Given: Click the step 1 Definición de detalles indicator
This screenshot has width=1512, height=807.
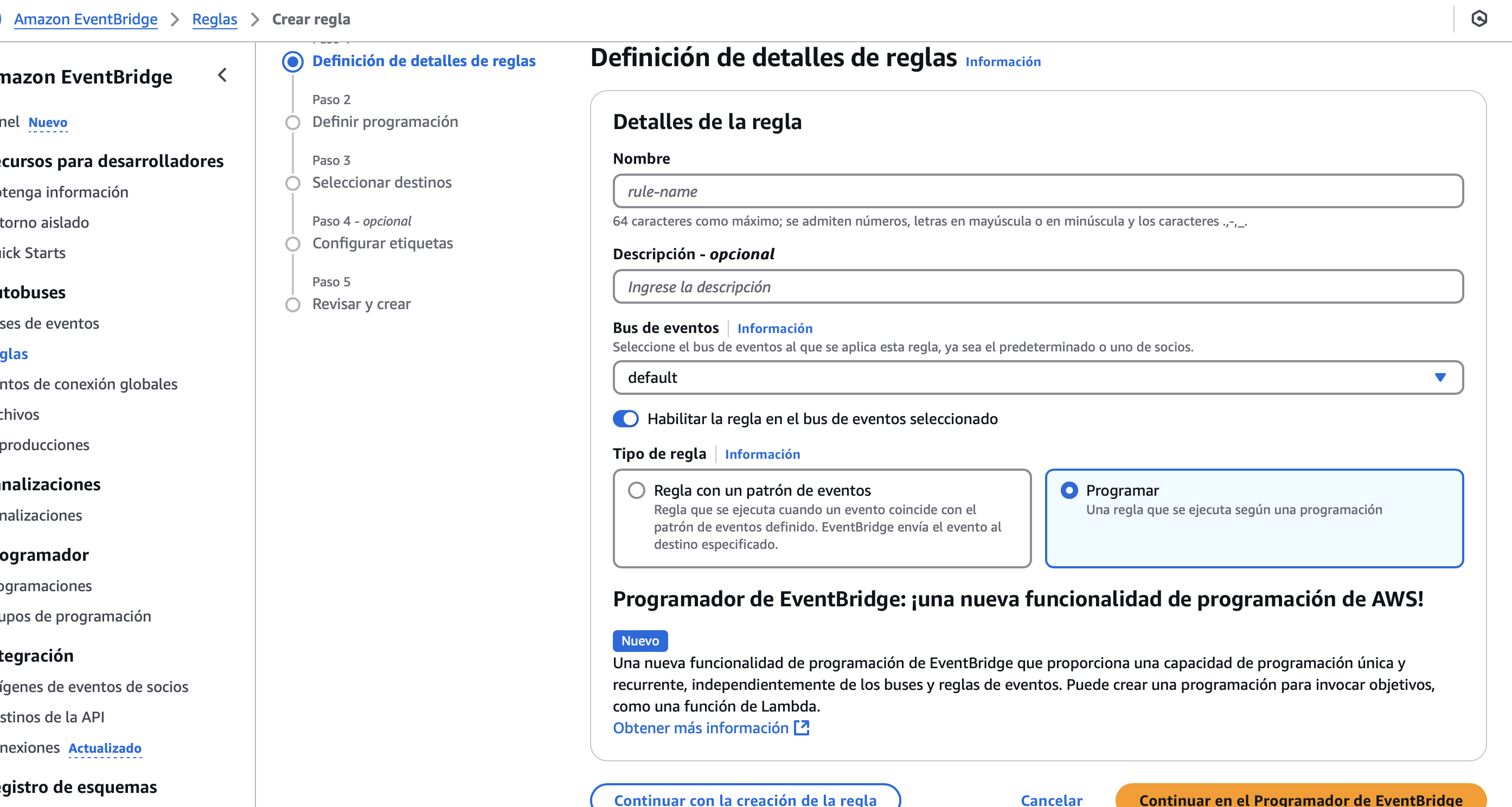Looking at the screenshot, I should click(292, 62).
